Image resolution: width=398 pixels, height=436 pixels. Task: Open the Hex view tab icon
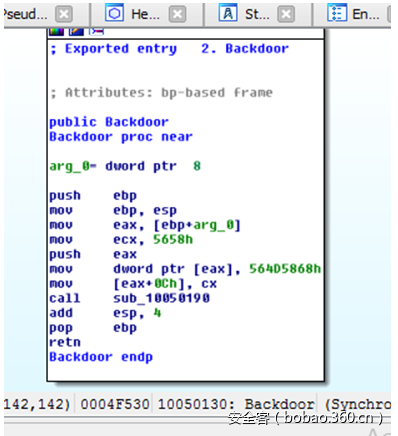[114, 13]
